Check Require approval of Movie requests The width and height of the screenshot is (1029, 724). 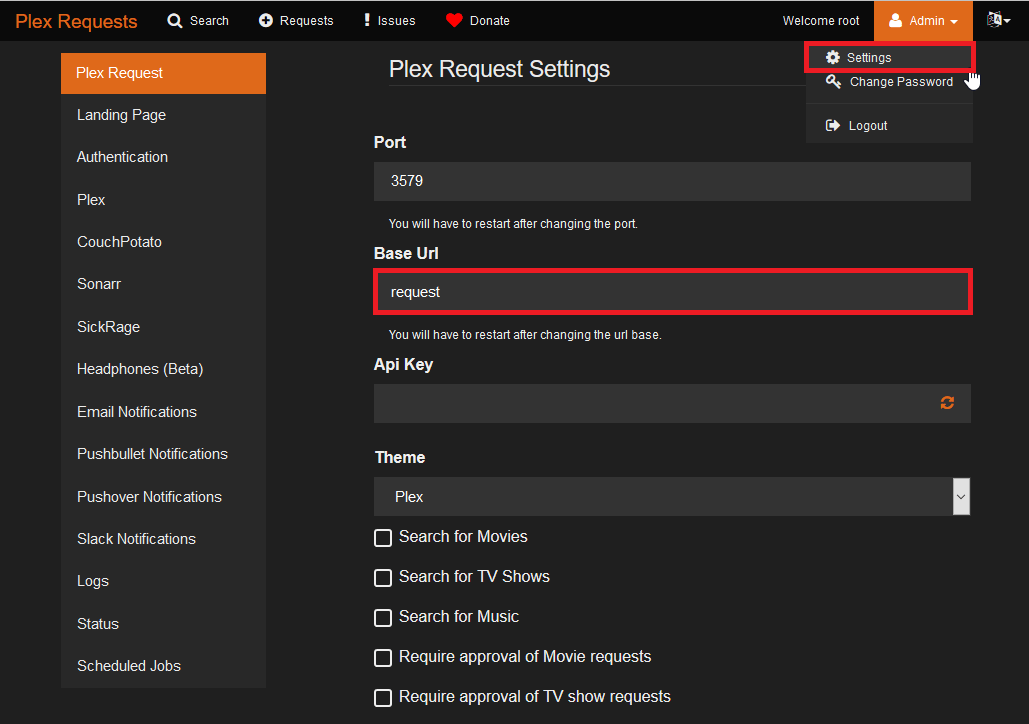pyautogui.click(x=383, y=658)
